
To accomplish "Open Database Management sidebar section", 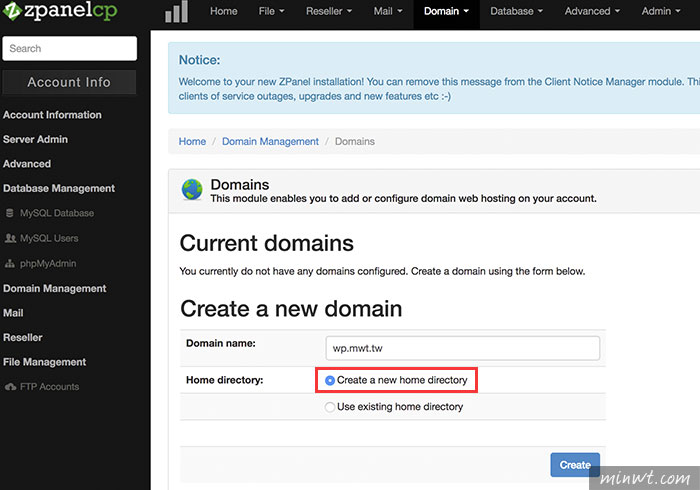I will click(x=59, y=188).
